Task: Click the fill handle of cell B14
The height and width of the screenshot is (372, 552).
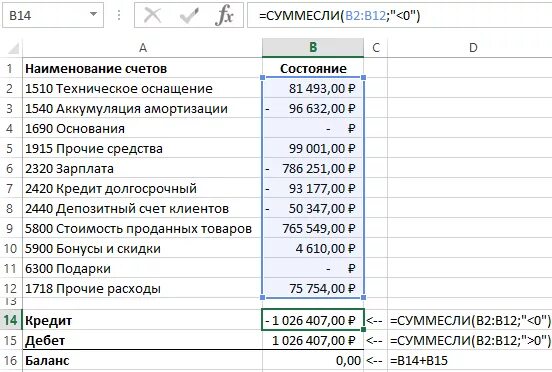Action: pyautogui.click(x=364, y=330)
